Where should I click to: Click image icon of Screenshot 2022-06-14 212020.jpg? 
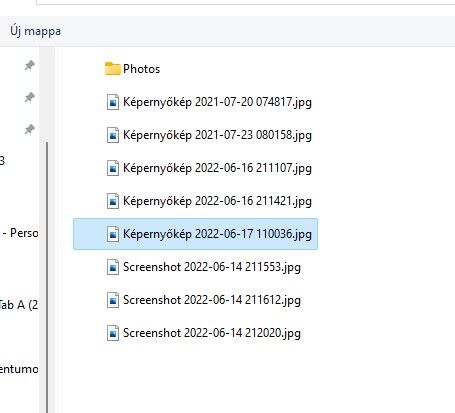tap(113, 333)
